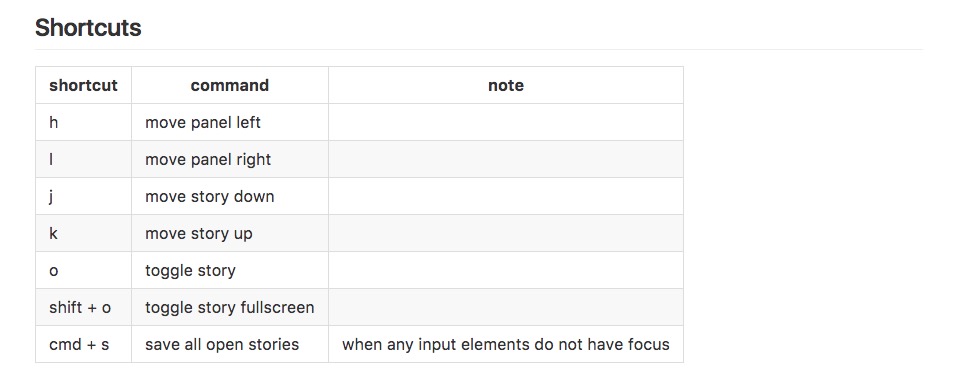Click the move panel left cell
Viewport: 964px width, 385px height.
tap(230, 122)
